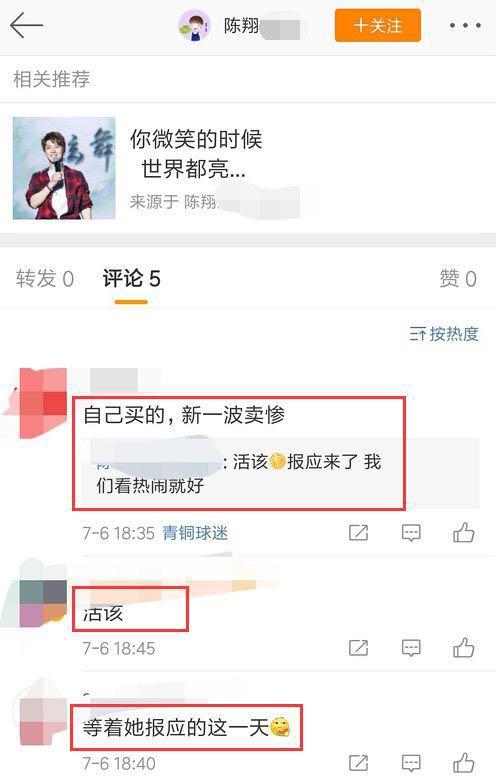Open recommended post thumbnail with red shirt
The image size is (496, 782).
click(x=64, y=168)
